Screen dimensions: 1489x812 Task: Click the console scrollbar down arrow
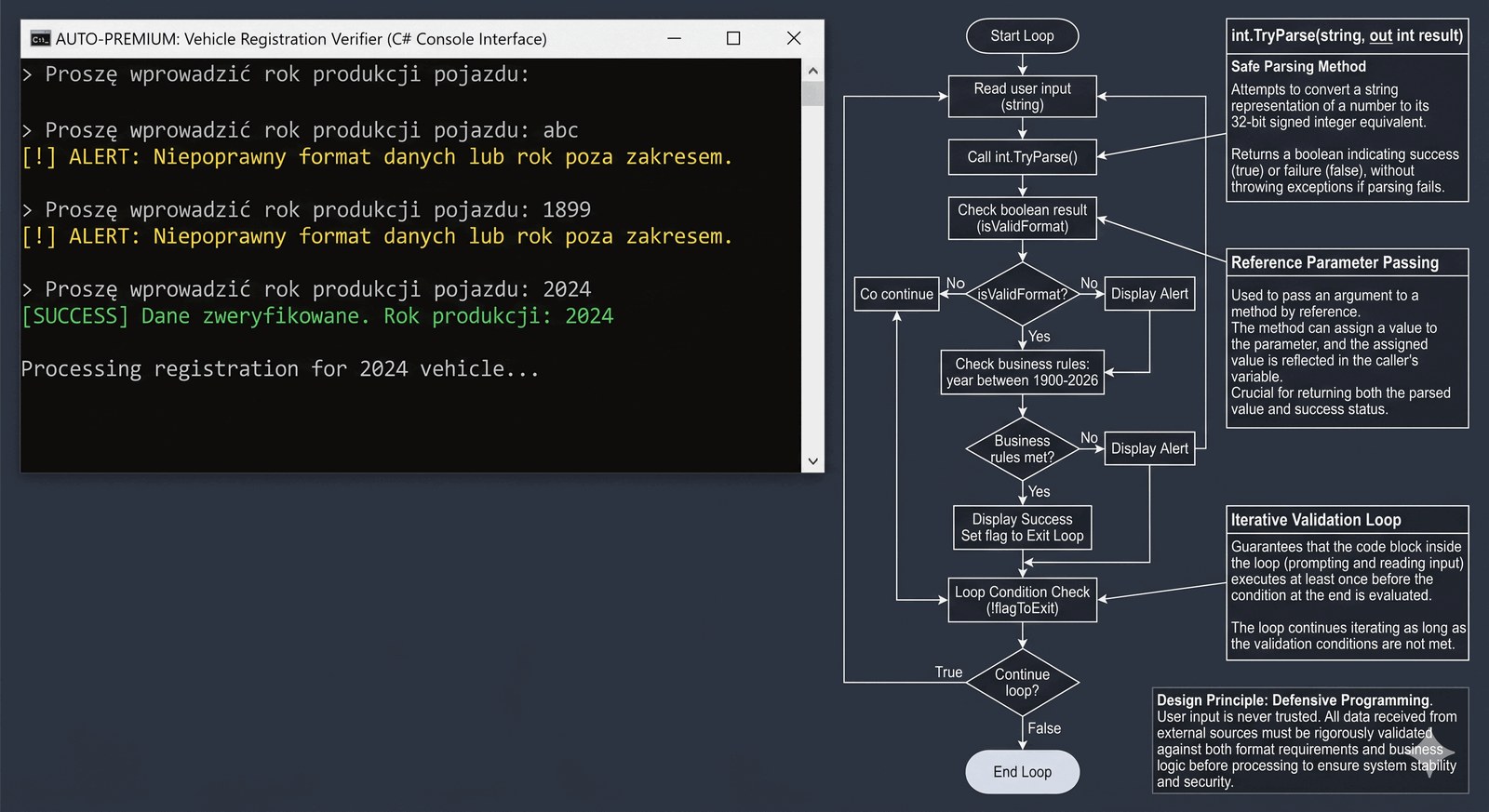[x=812, y=460]
